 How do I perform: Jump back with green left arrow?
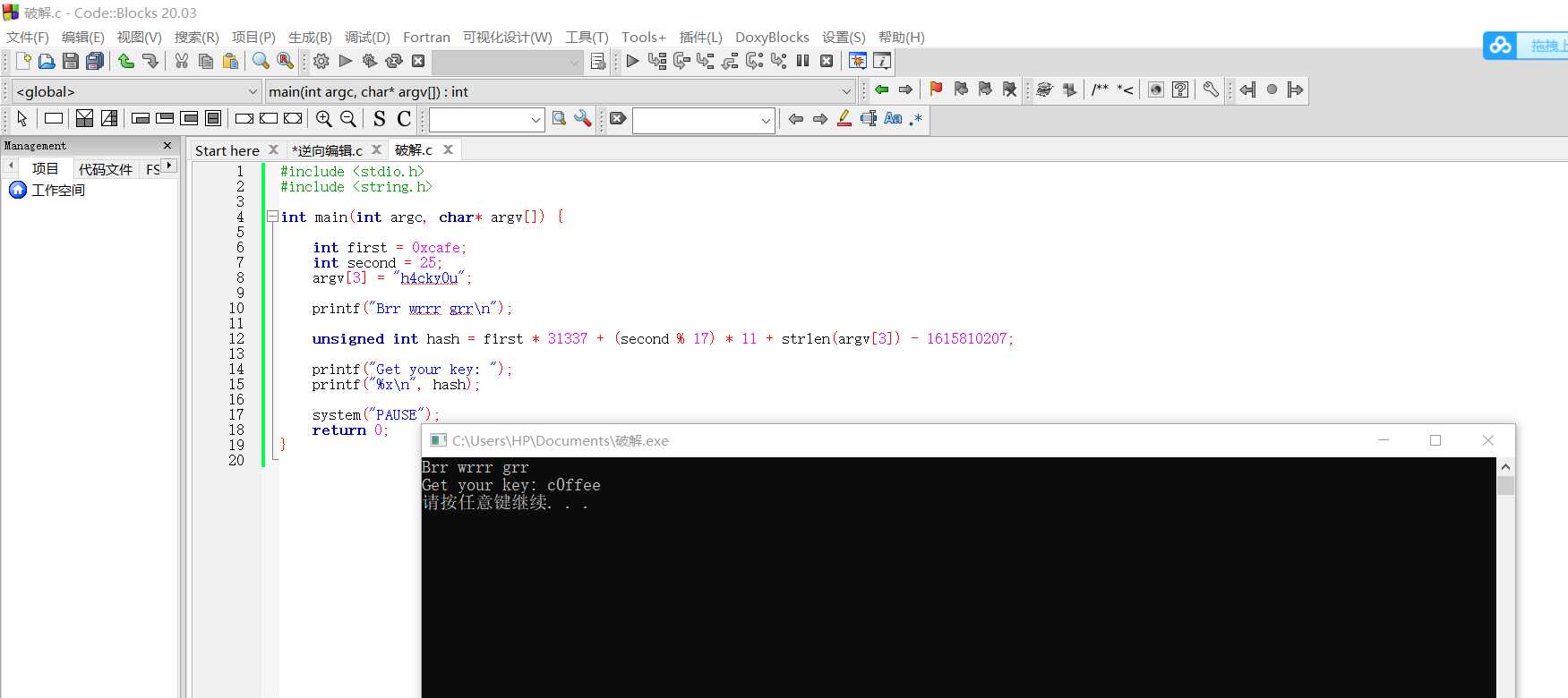882,89
